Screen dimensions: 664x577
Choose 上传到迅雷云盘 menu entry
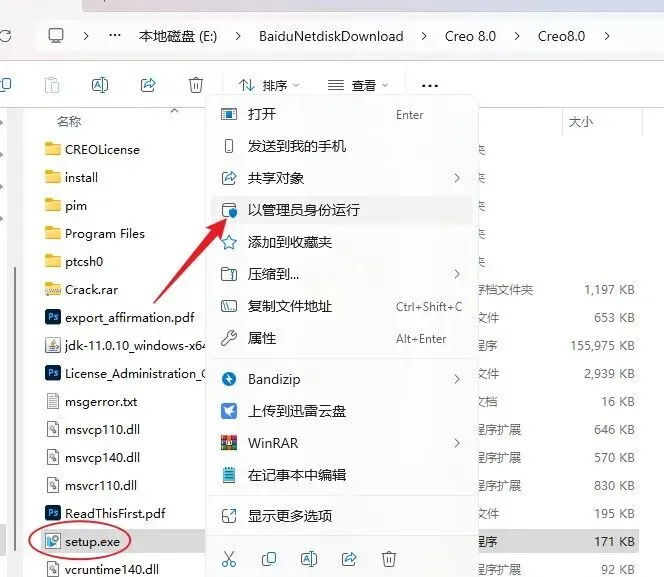342,411
